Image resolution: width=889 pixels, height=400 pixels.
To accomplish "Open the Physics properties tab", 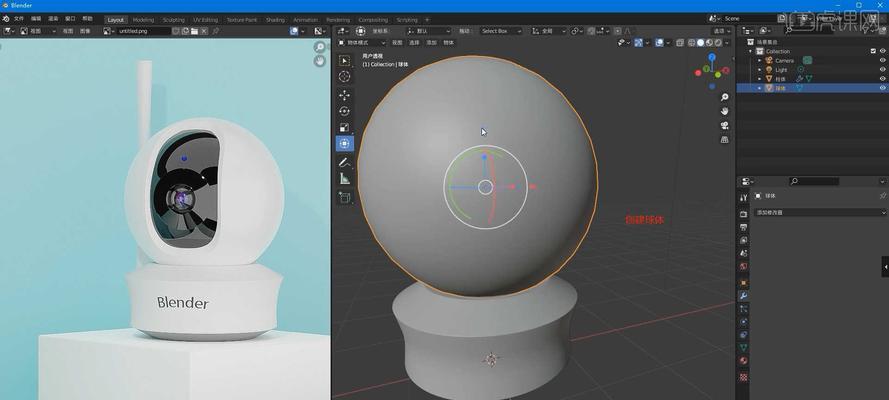I will tap(744, 321).
